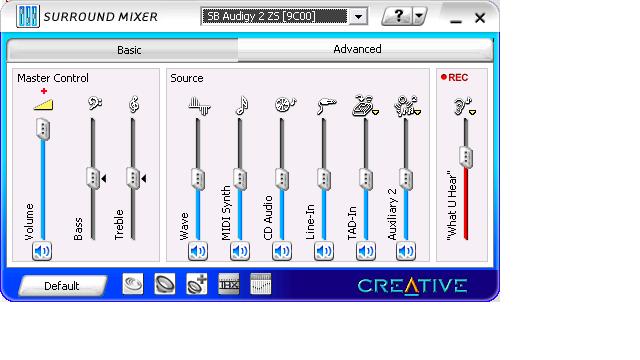Click the "SURROUND MIXER" title text
The height and width of the screenshot is (360, 640).
pos(100,17)
